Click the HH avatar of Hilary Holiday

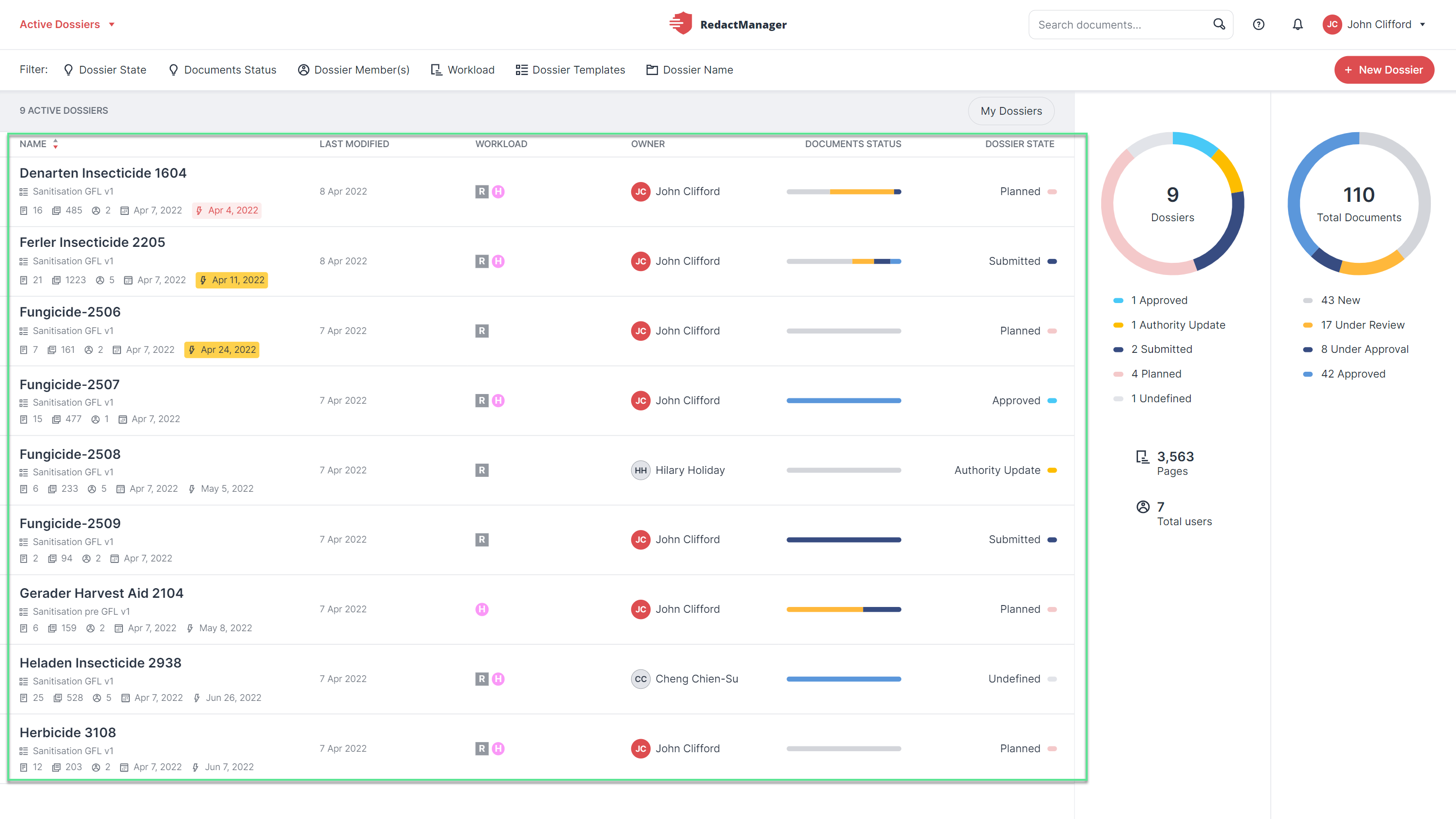640,470
